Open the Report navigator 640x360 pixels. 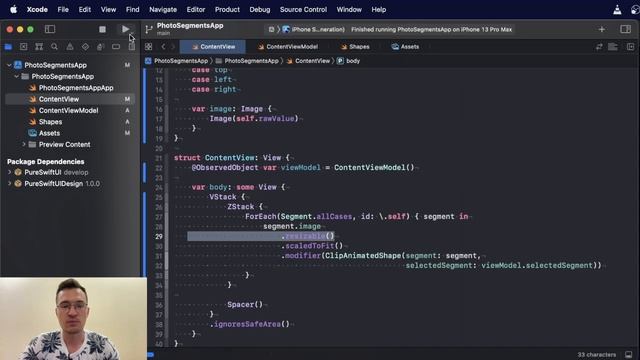pyautogui.click(x=131, y=47)
